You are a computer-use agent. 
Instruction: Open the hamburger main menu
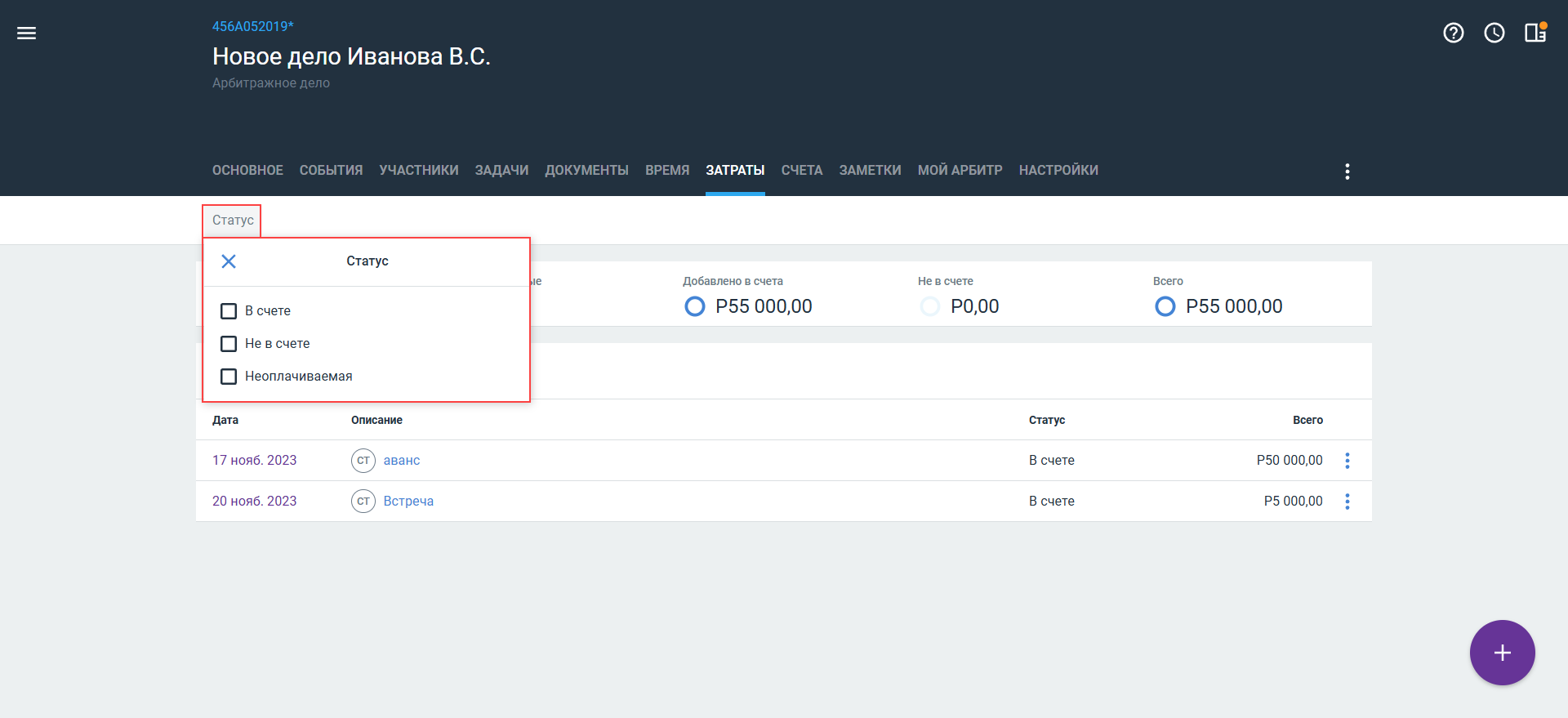tap(27, 33)
